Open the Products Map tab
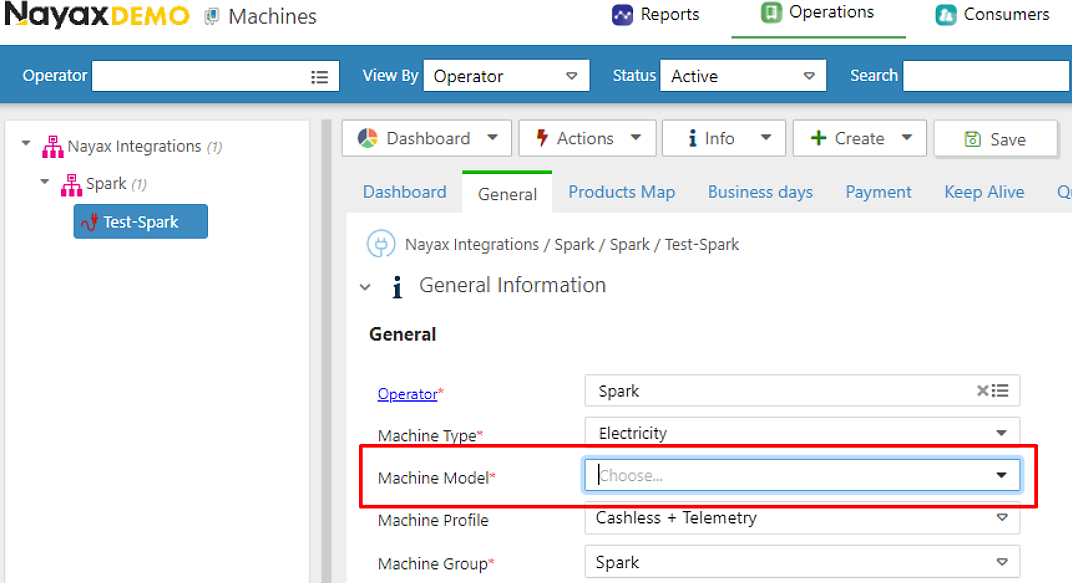The image size is (1072, 583). [x=621, y=192]
